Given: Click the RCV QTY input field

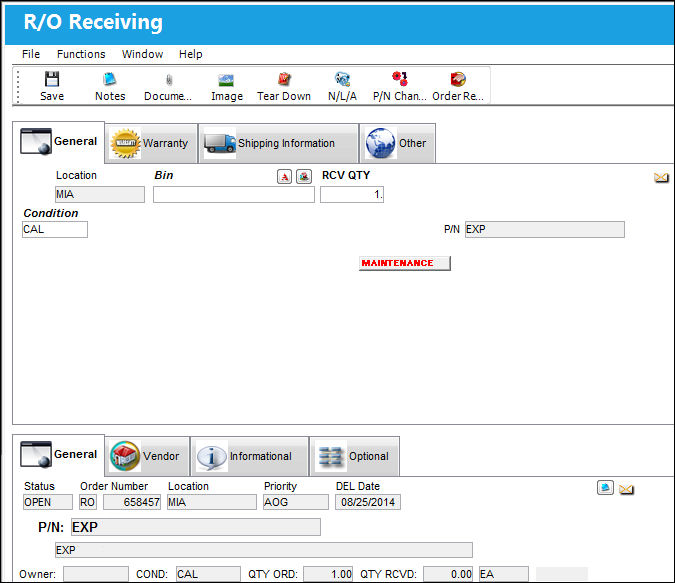Looking at the screenshot, I should [x=352, y=195].
